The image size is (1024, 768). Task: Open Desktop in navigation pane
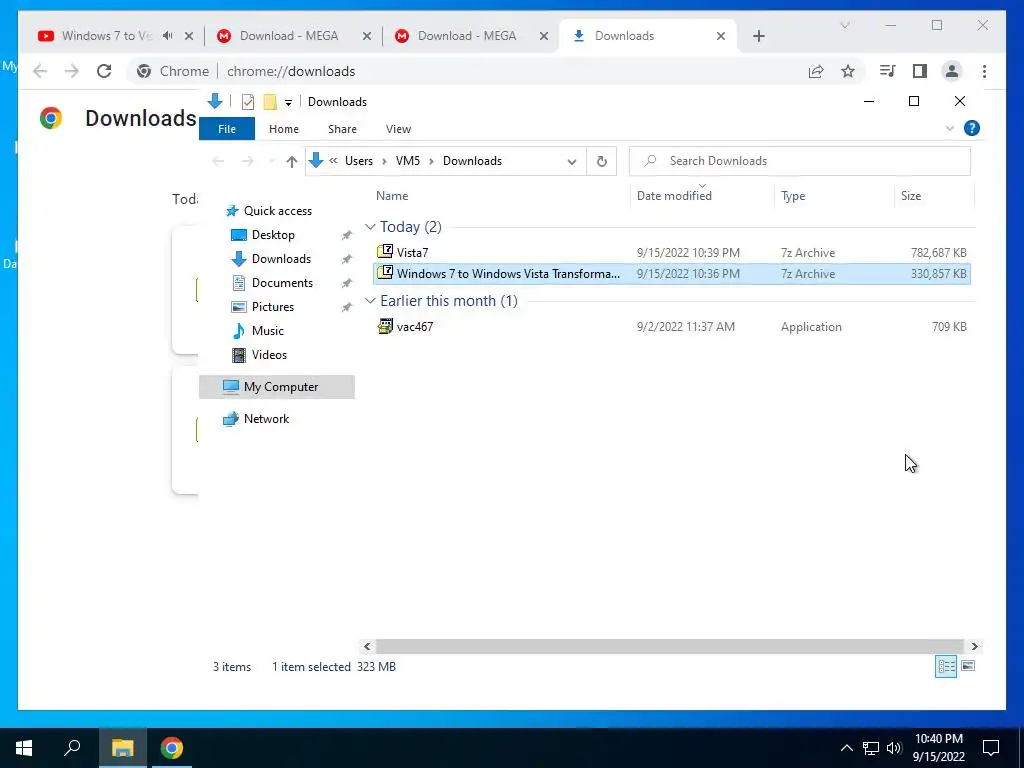pyautogui.click(x=273, y=234)
